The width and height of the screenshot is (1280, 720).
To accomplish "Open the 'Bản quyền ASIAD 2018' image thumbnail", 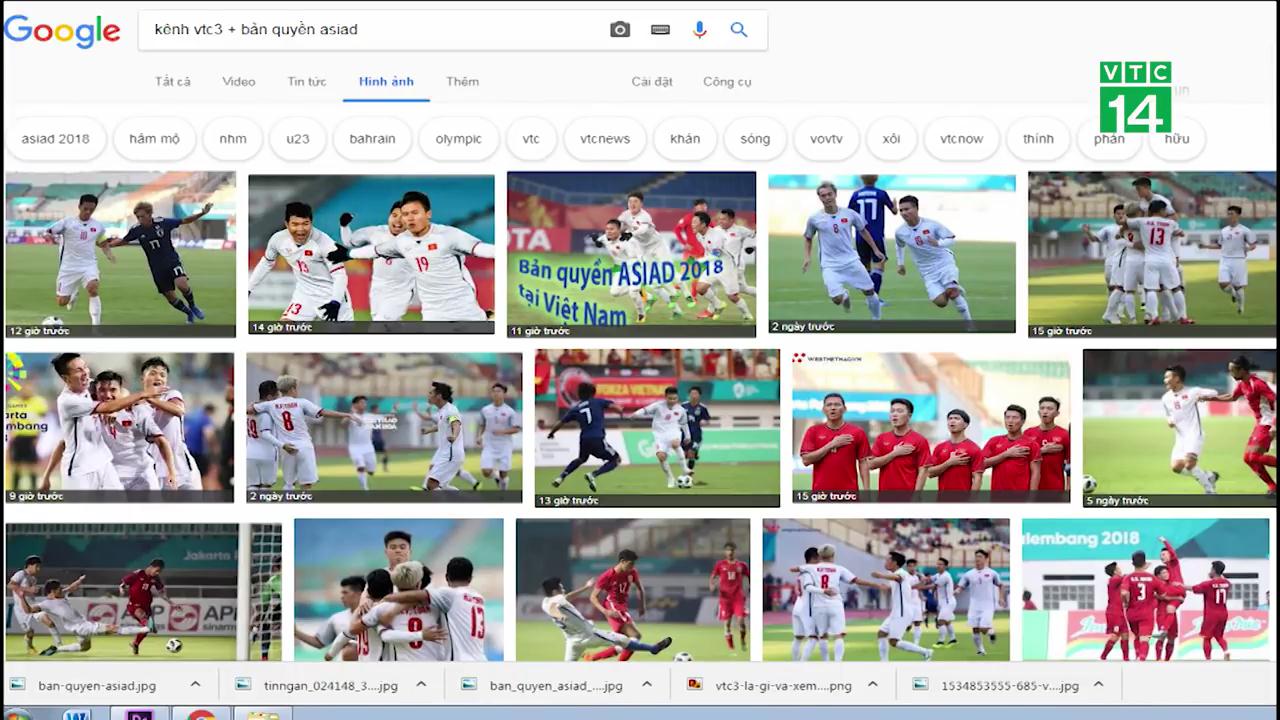I will point(631,254).
